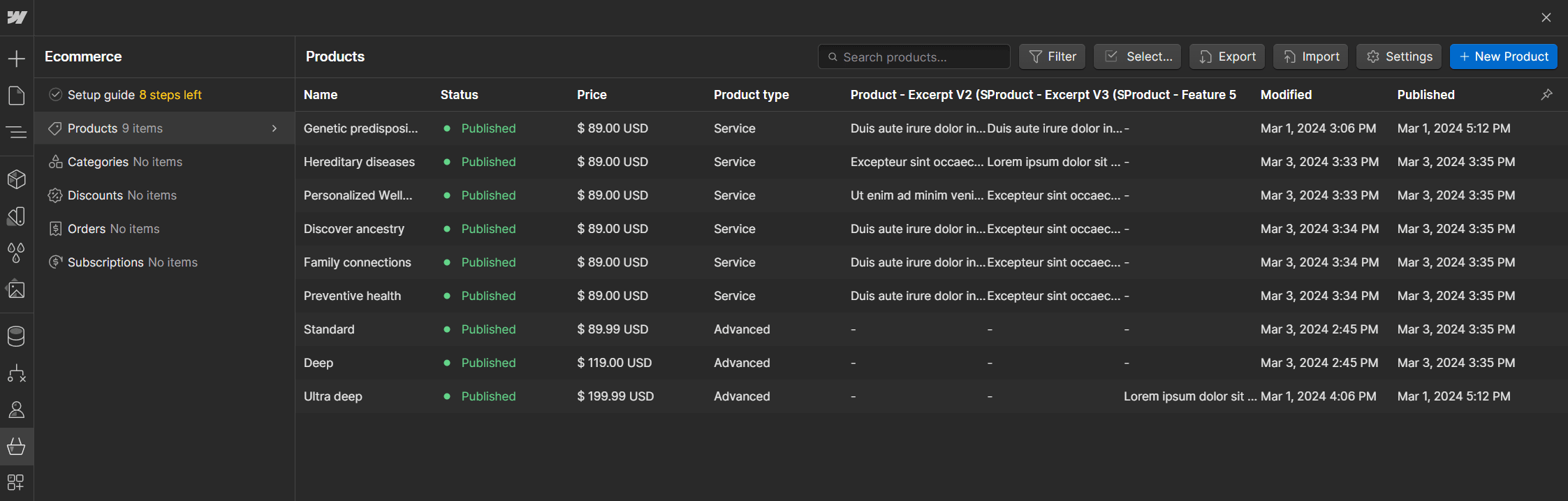Click Product - Feature 5 column header

coord(1180,95)
